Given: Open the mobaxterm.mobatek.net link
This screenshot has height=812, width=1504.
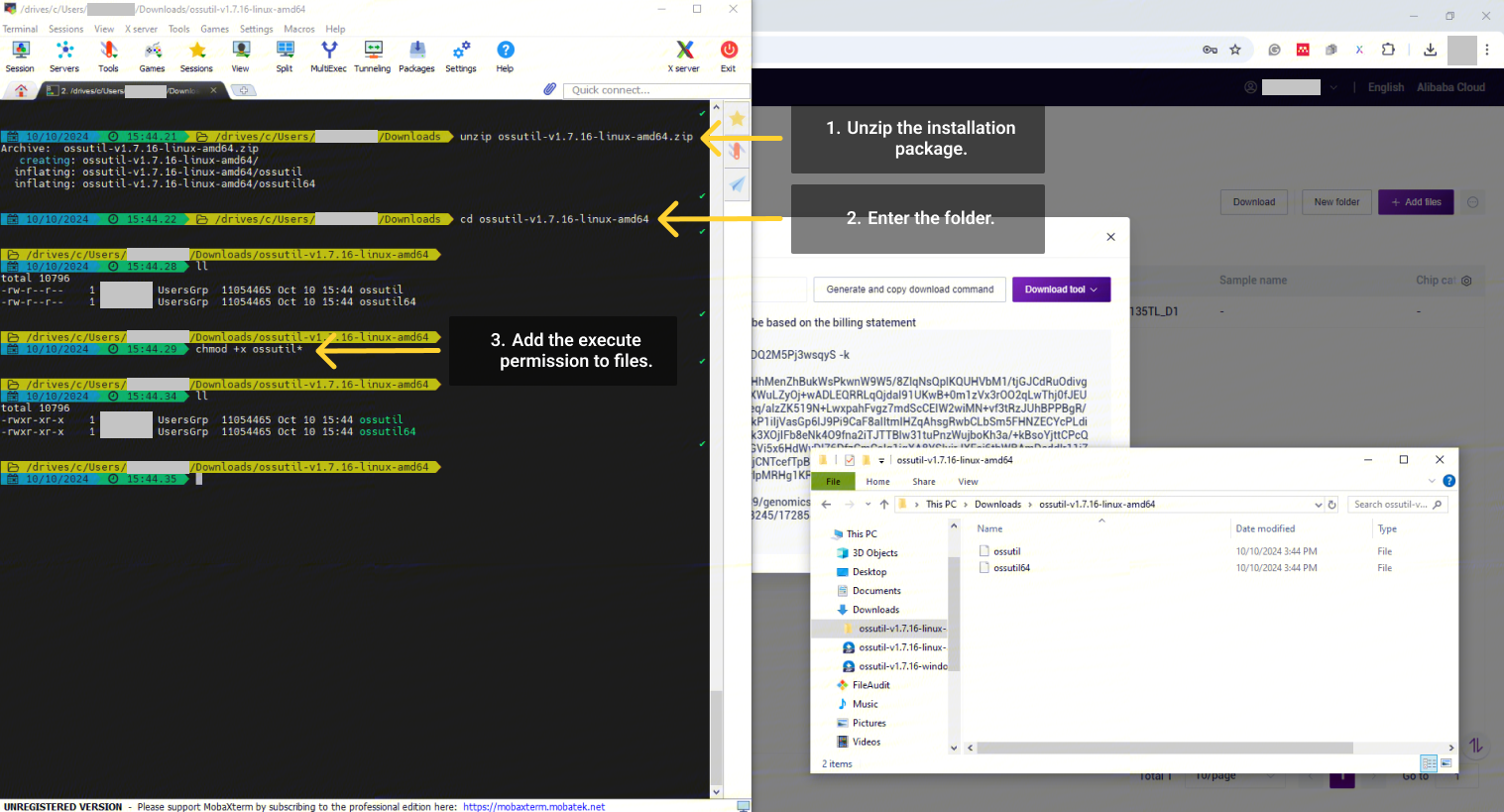Looking at the screenshot, I should [x=533, y=806].
